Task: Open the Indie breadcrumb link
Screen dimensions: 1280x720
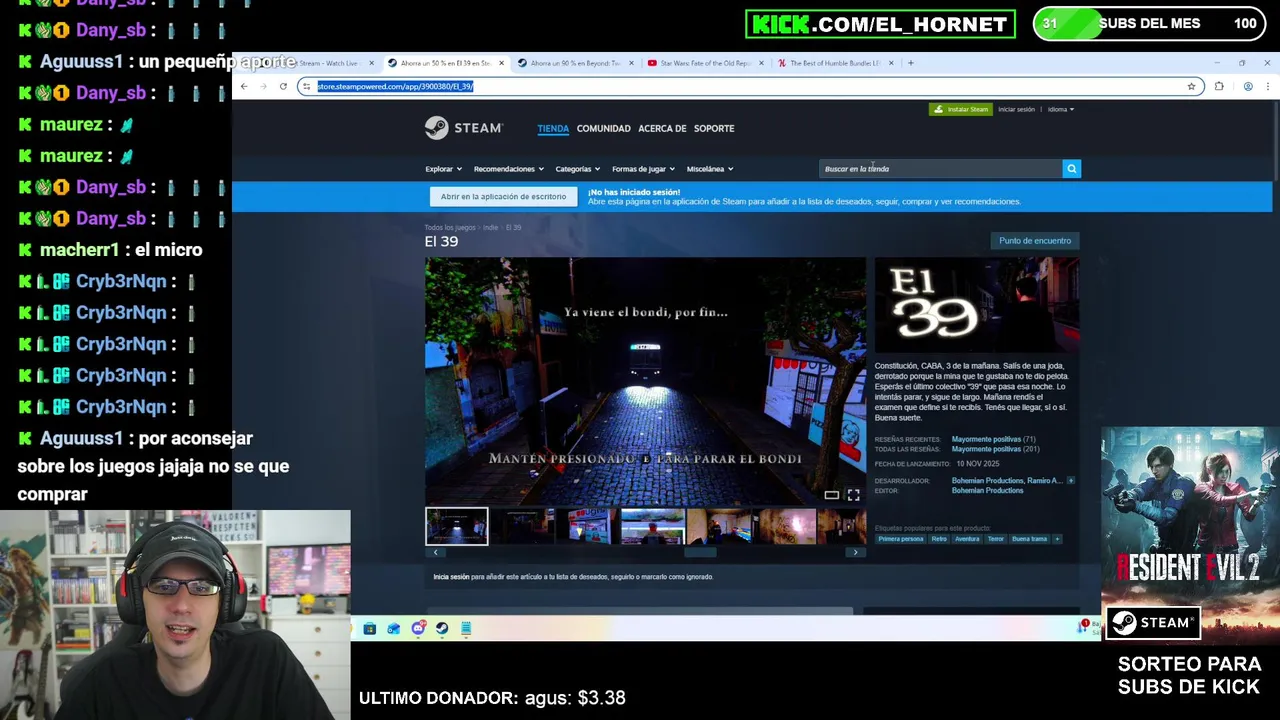Action: [x=490, y=228]
